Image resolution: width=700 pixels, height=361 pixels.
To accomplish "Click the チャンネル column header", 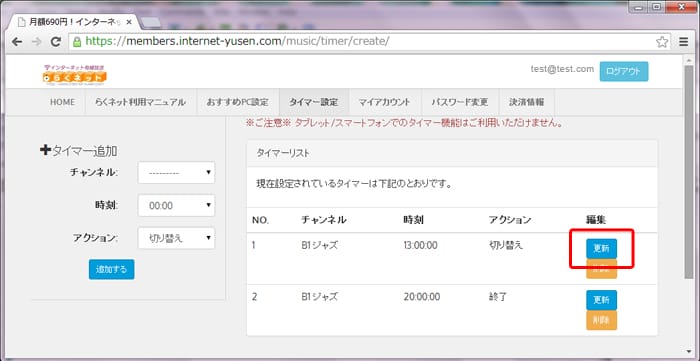I will click(324, 220).
